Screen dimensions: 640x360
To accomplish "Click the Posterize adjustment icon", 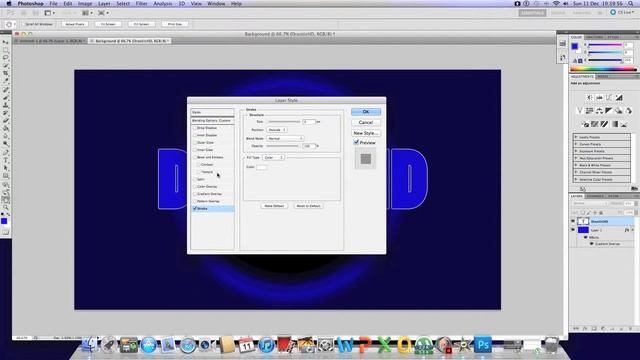I will tap(595, 124).
